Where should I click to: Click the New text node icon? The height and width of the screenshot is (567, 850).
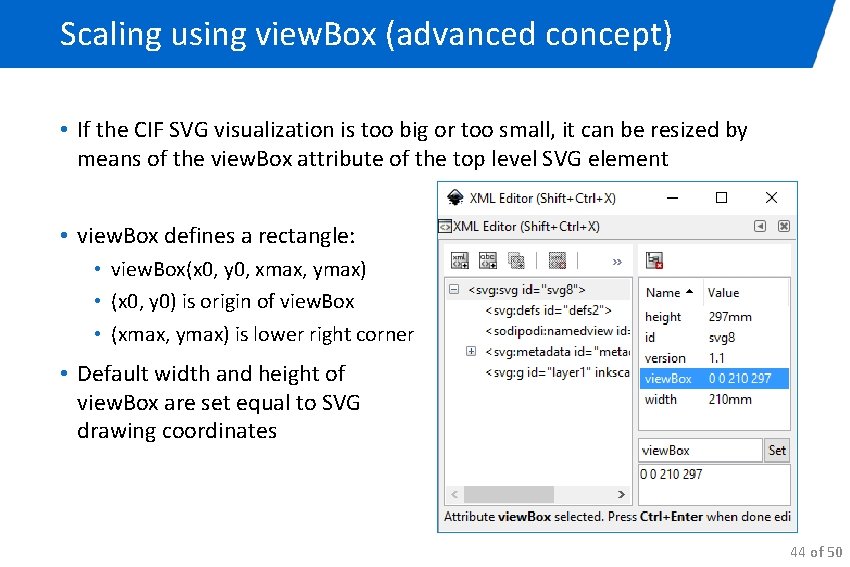click(x=488, y=261)
